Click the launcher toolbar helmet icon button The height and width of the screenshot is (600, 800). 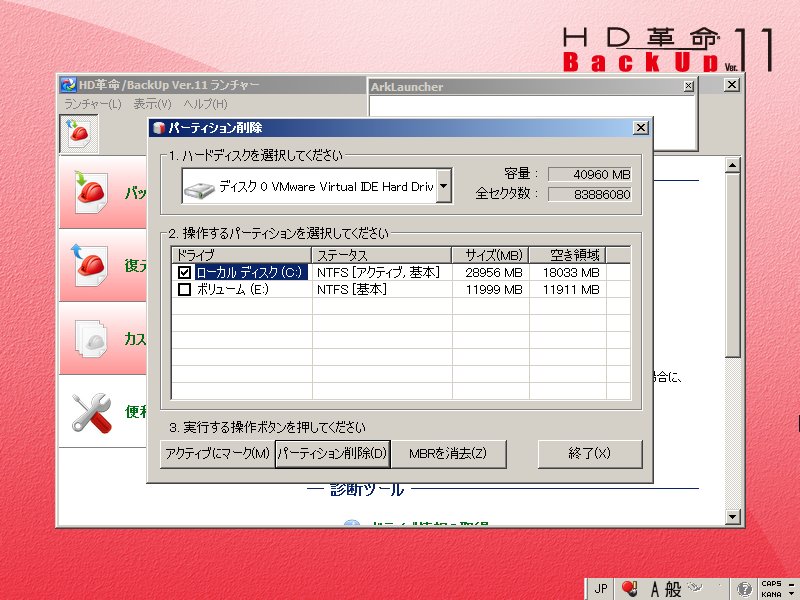click(x=79, y=134)
